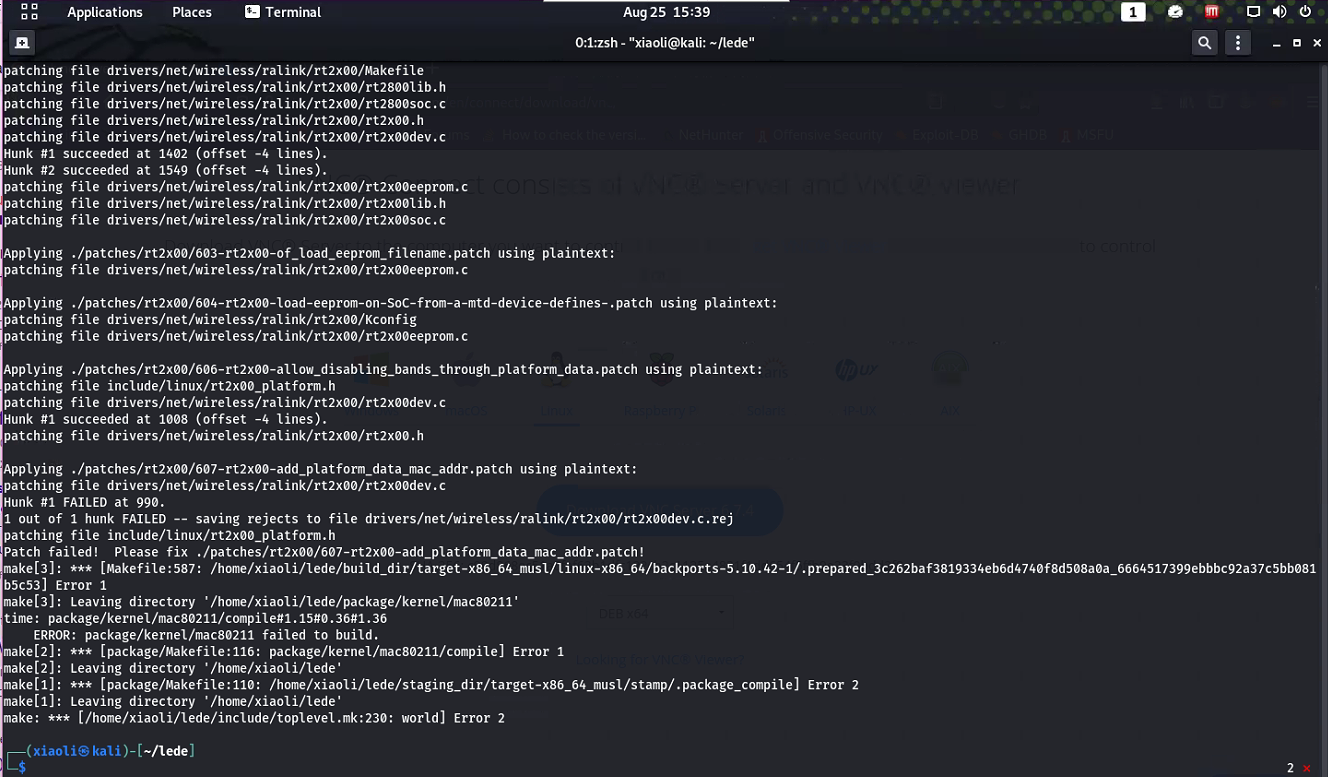Open the power menu icon
Screen dimensions: 1328x777
point(1306,11)
